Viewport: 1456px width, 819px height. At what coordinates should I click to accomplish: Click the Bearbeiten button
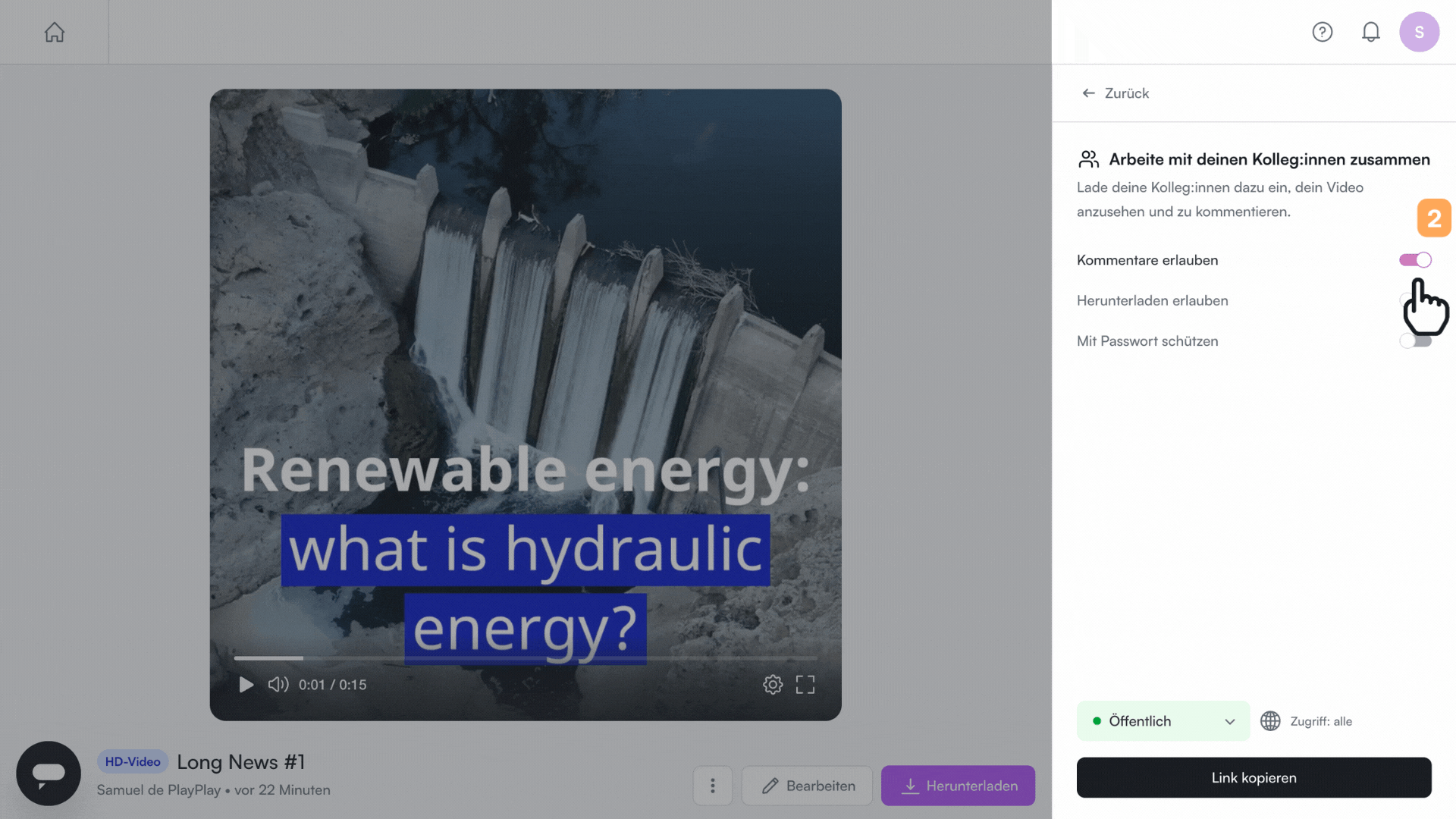pos(807,786)
